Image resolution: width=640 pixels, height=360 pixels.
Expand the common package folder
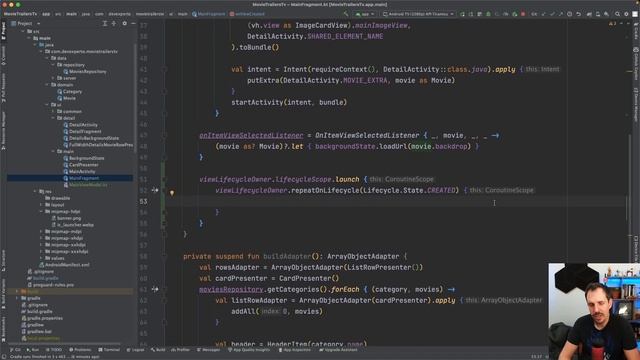[53, 111]
